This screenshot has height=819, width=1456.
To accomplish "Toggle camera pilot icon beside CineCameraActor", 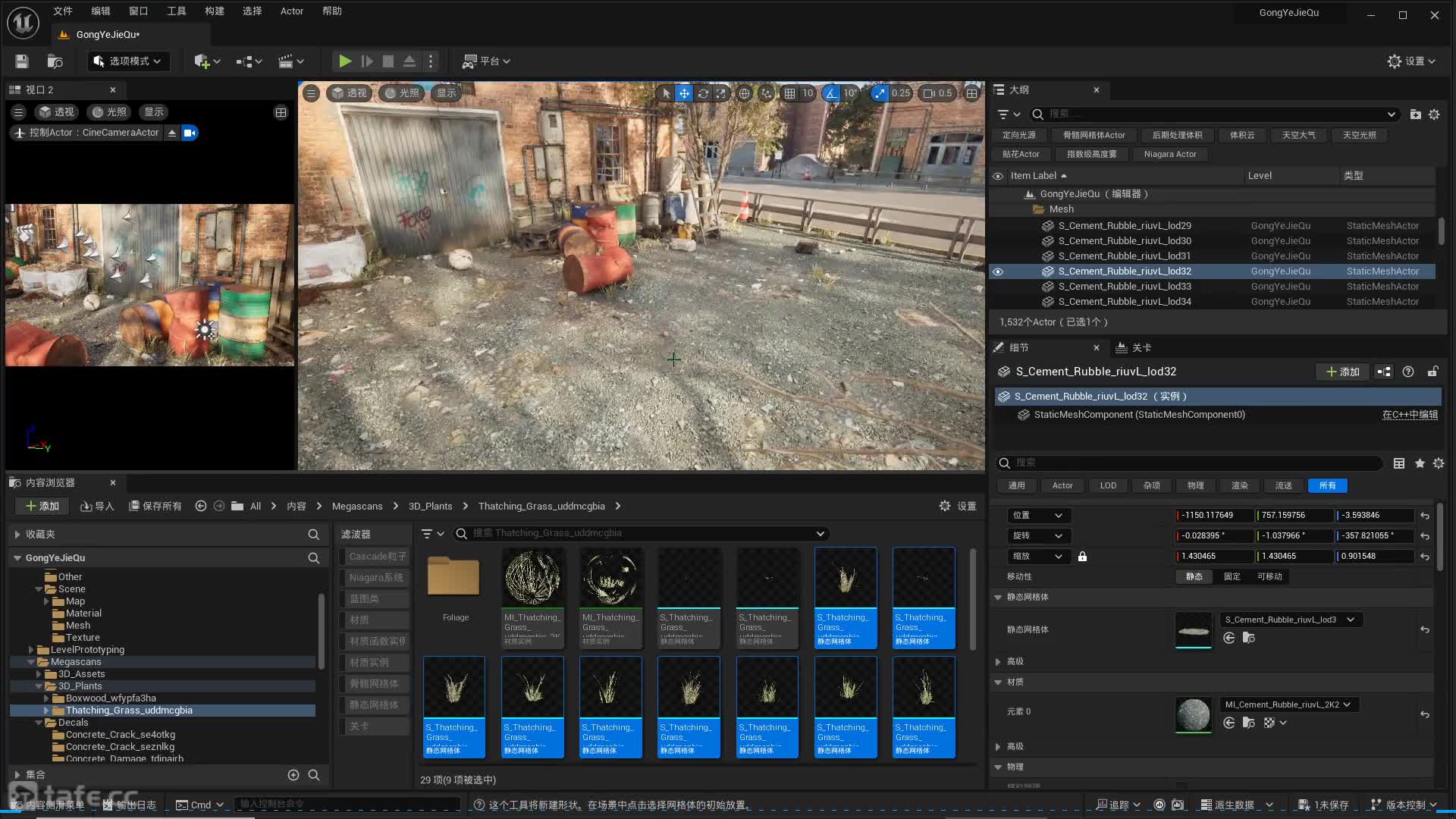I will 190,133.
